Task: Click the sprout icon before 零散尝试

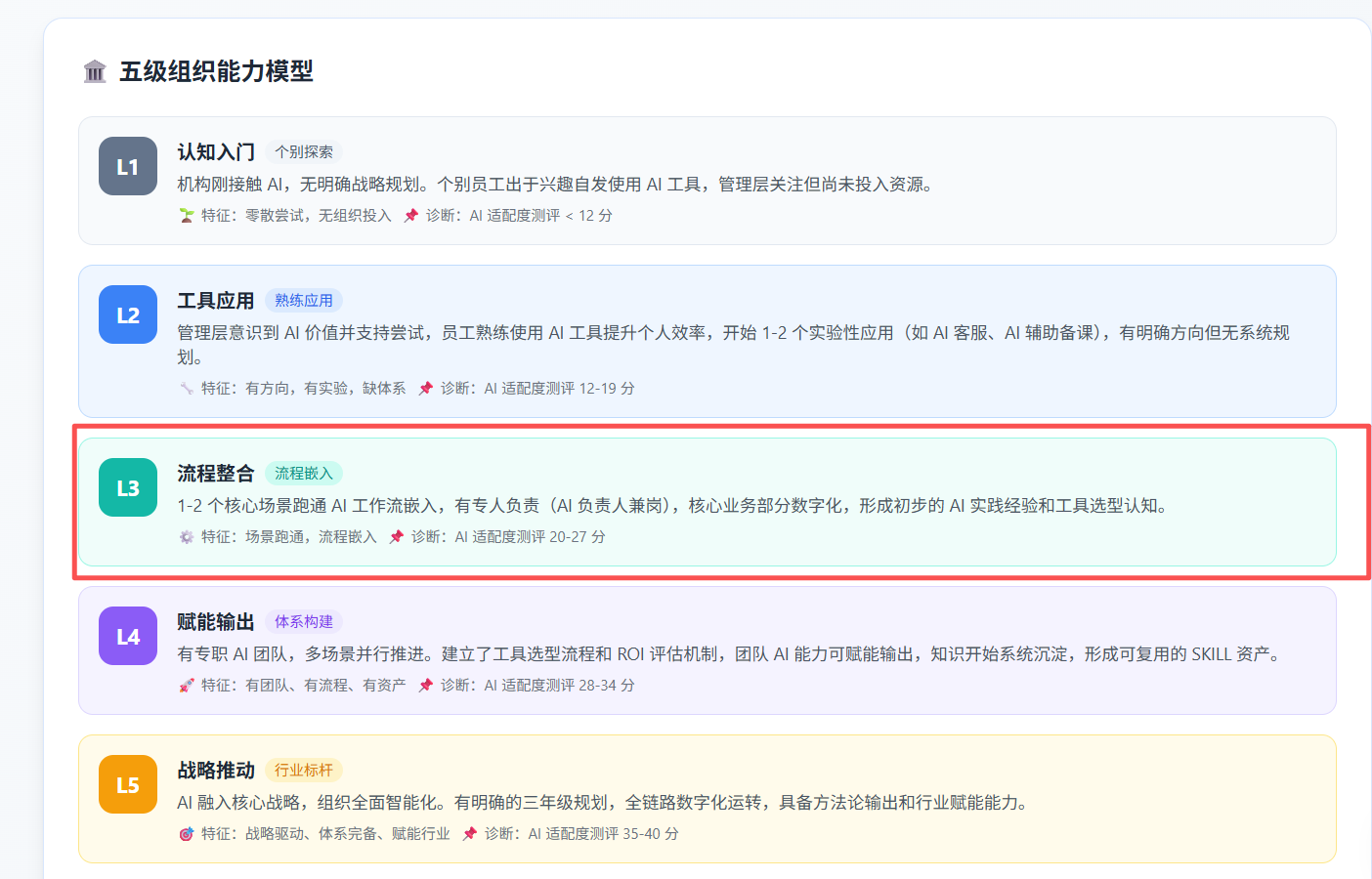Action: pyautogui.click(x=186, y=215)
